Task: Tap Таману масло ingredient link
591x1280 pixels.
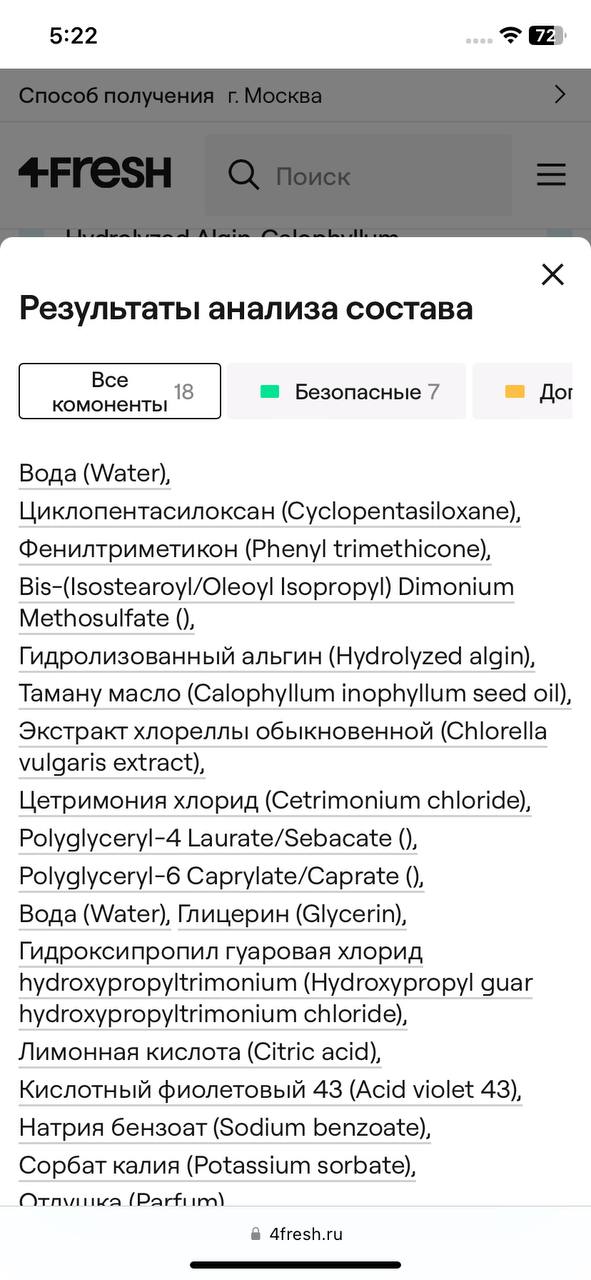Action: (x=295, y=693)
